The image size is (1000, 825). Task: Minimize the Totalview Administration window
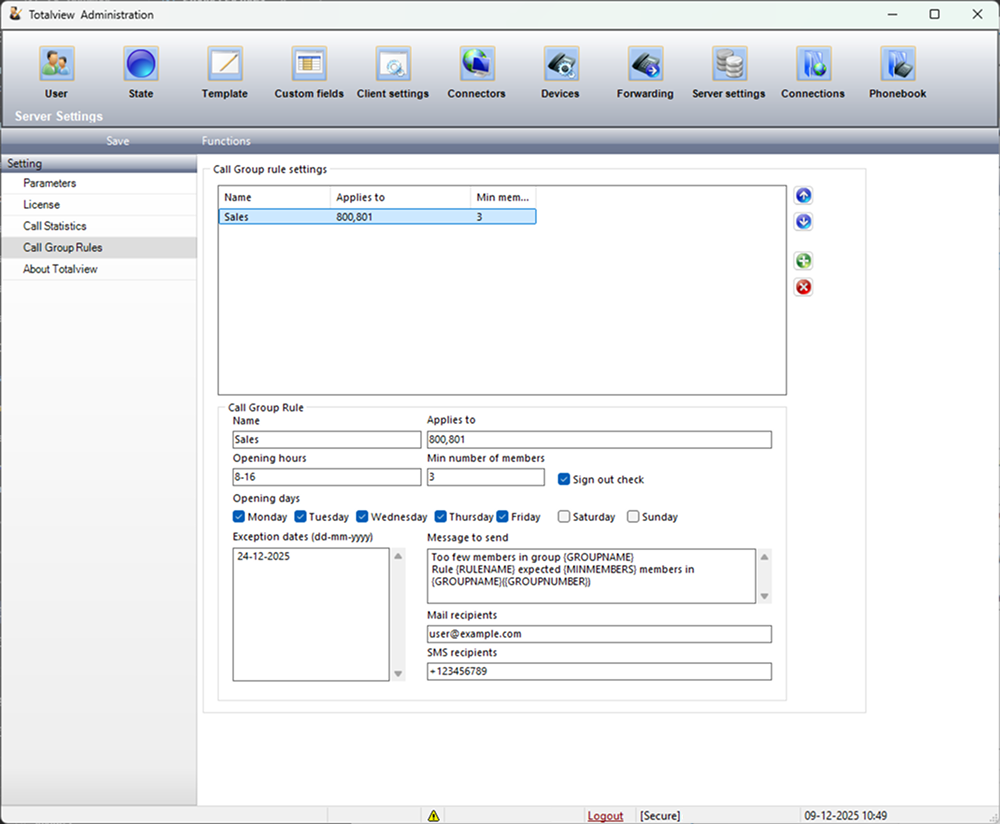[892, 14]
